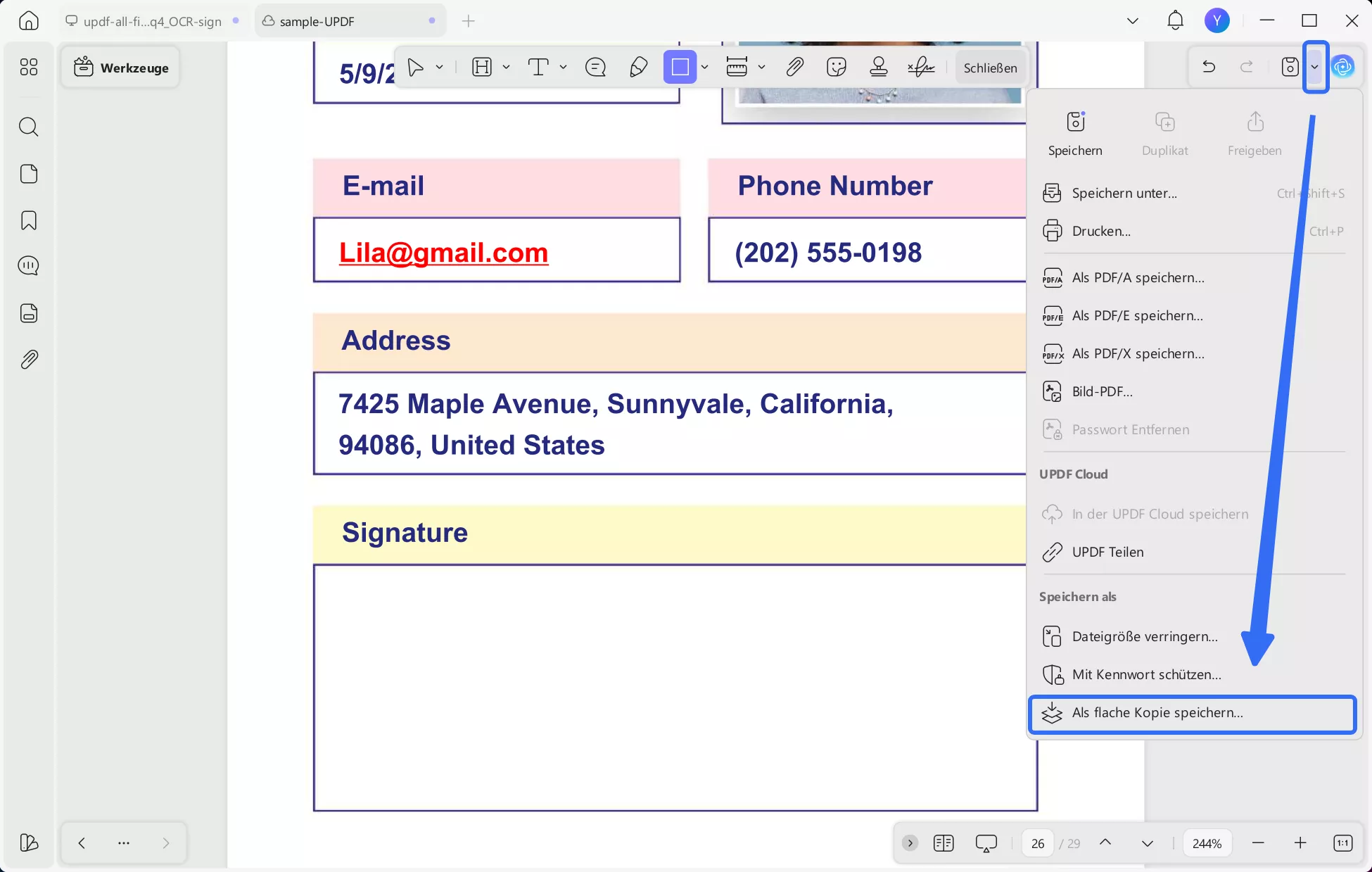This screenshot has width=1372, height=872.
Task: Select Dateigröße verringern menu entry
Action: click(1144, 636)
